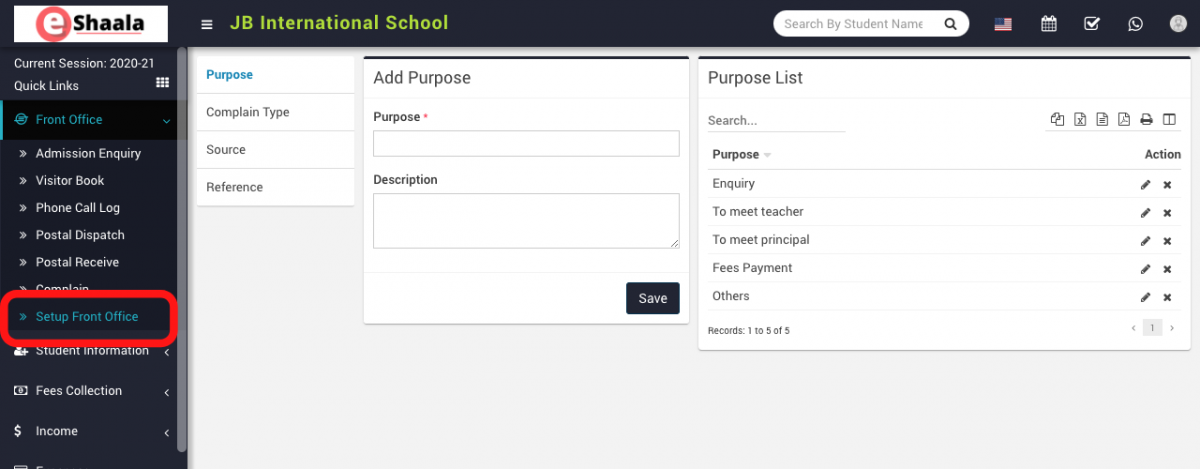This screenshot has width=1200, height=469.
Task: Open the Visitor Book menu item
Action: point(70,181)
